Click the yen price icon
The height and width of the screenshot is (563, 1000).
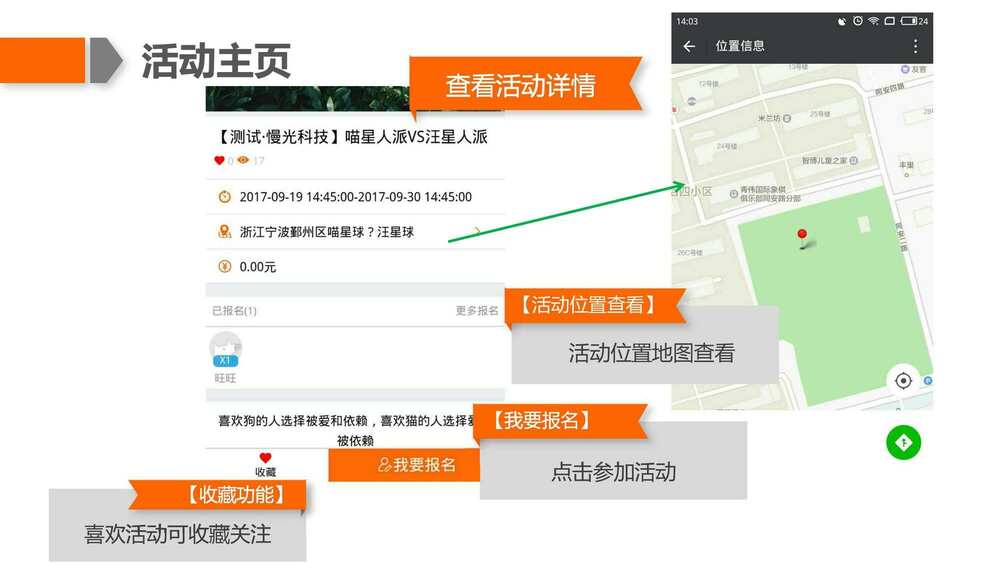[224, 266]
